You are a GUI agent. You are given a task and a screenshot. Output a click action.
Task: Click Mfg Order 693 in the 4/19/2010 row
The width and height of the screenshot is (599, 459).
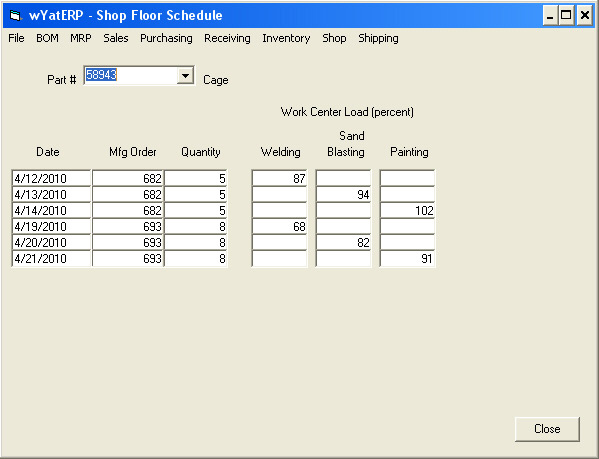click(128, 226)
